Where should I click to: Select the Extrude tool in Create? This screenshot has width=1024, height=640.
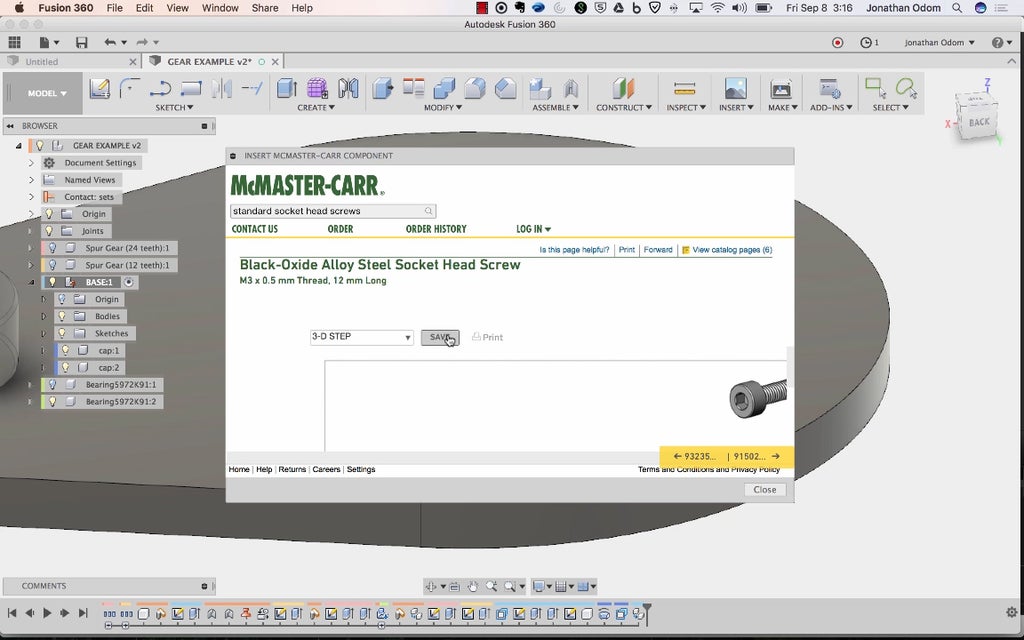(287, 88)
